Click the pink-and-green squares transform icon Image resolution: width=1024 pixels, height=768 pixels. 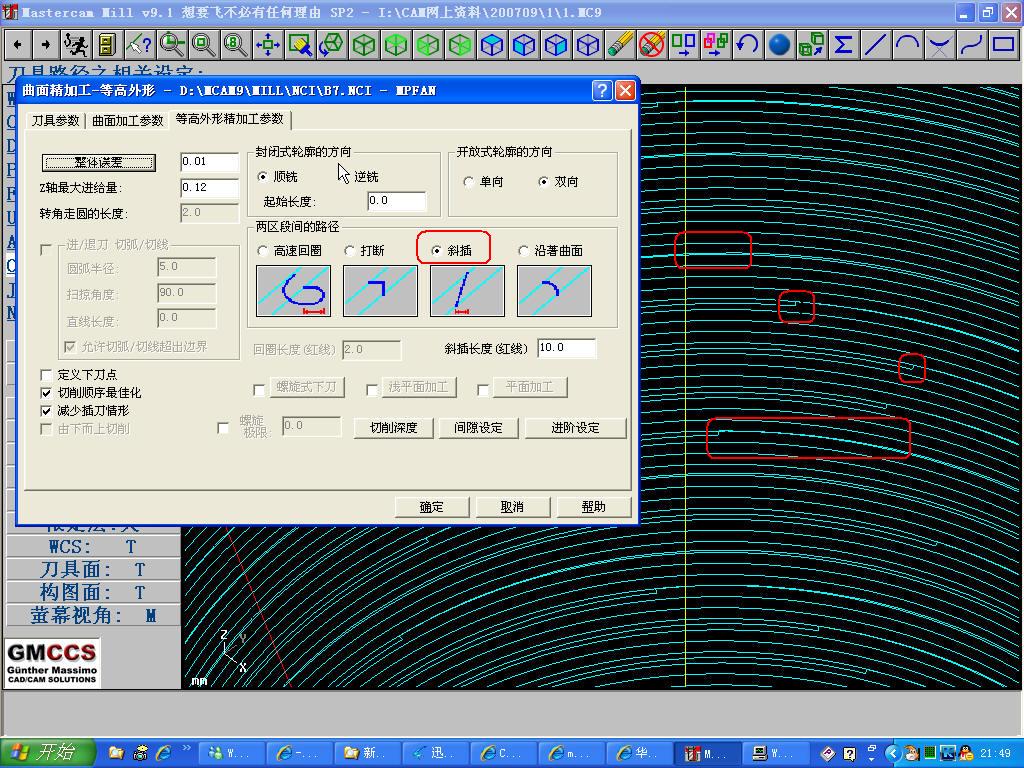[716, 44]
